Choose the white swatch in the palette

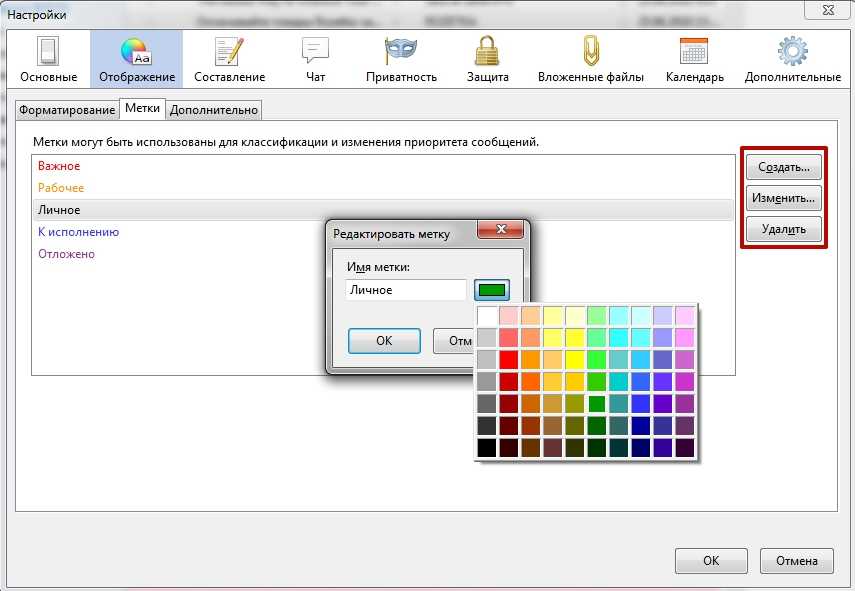coord(487,316)
